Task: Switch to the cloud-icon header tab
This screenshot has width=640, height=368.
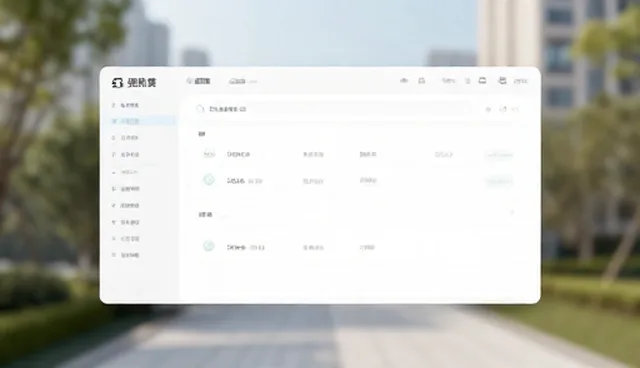Action: coord(243,81)
